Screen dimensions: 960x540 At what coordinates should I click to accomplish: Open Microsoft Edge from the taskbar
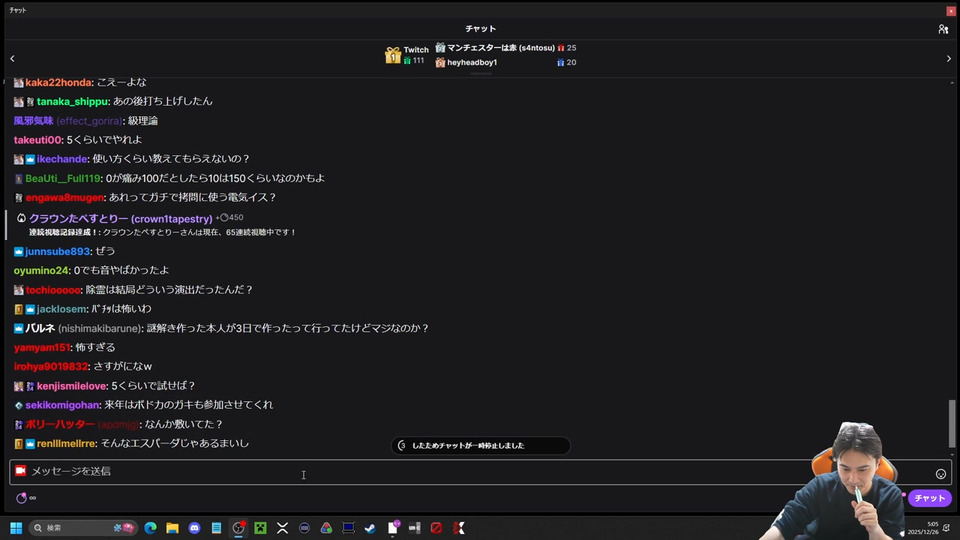(151, 528)
